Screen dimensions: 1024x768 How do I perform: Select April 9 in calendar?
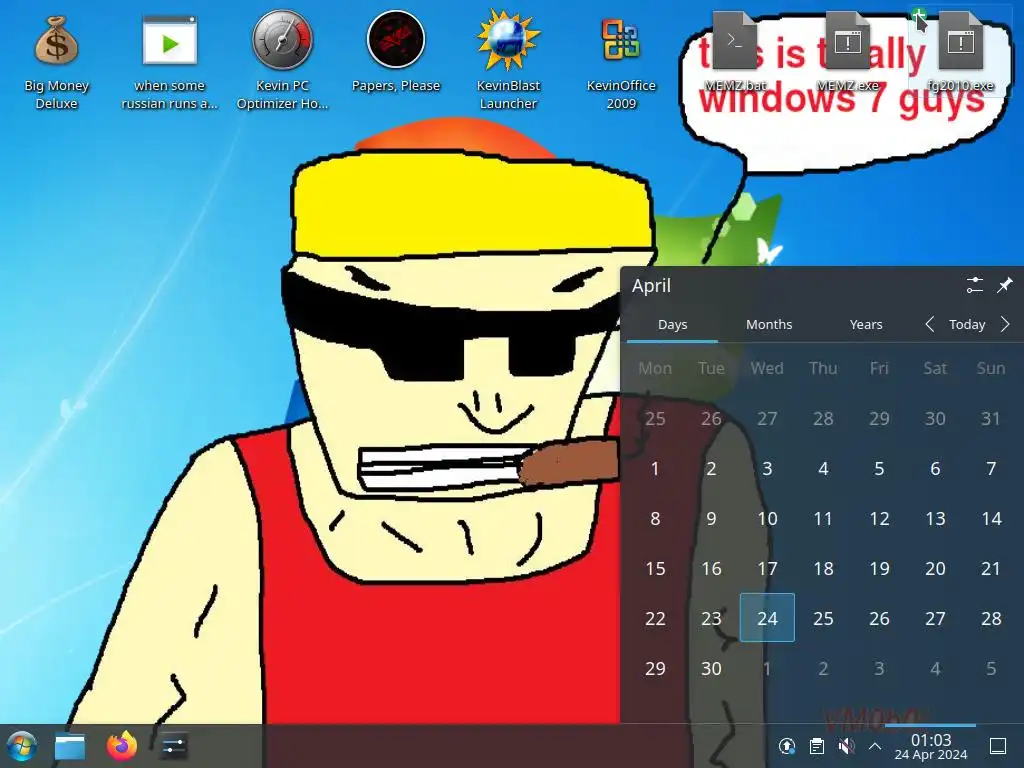(x=711, y=519)
